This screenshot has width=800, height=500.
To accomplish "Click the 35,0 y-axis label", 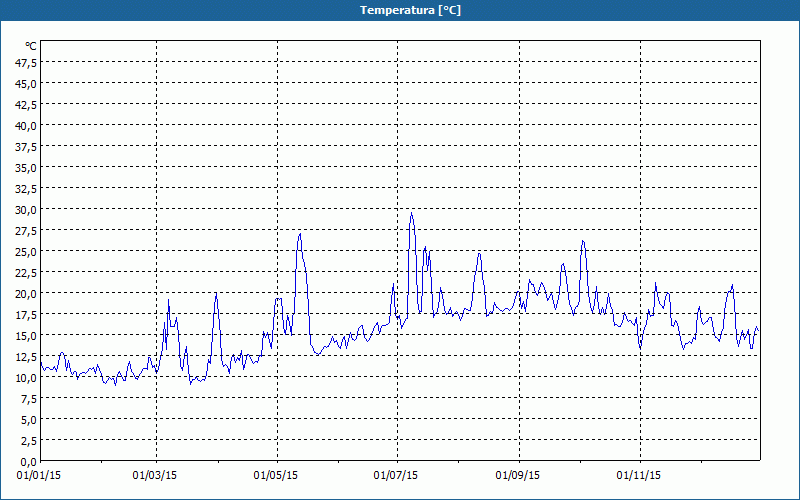I will coord(26,168).
